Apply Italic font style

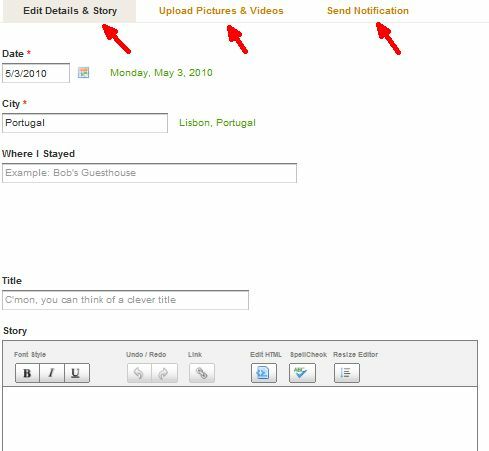52,373
